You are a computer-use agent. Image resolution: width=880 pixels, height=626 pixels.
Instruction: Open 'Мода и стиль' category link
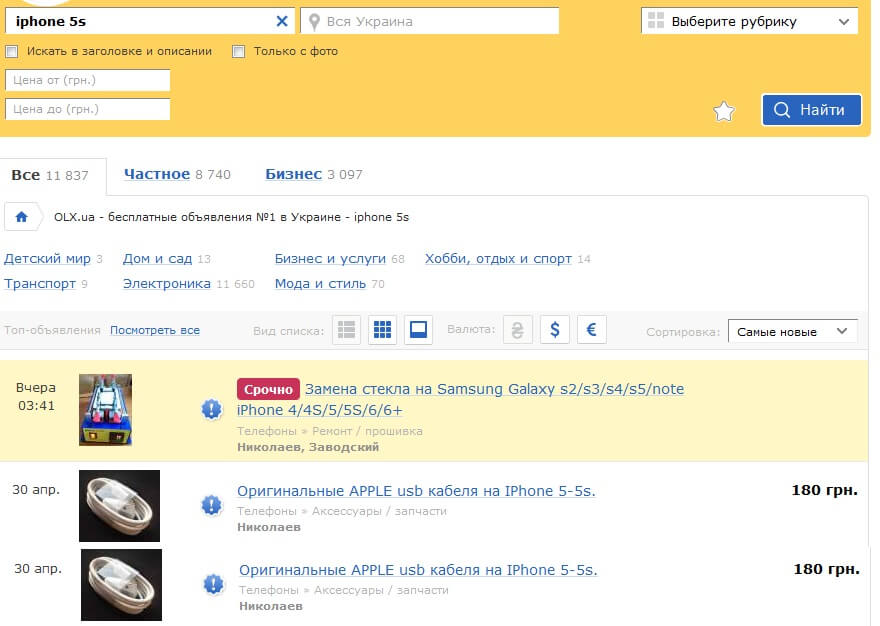tap(320, 284)
